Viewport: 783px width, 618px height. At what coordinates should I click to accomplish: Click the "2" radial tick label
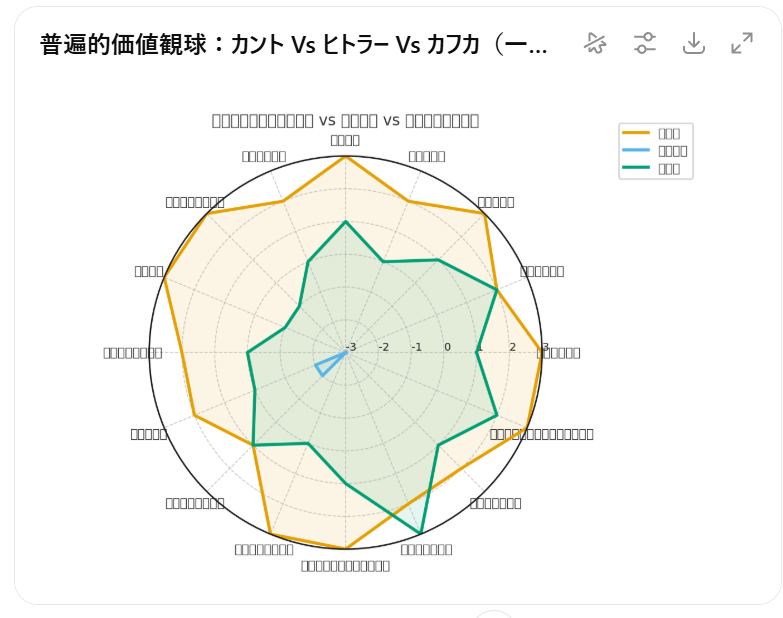click(x=512, y=347)
